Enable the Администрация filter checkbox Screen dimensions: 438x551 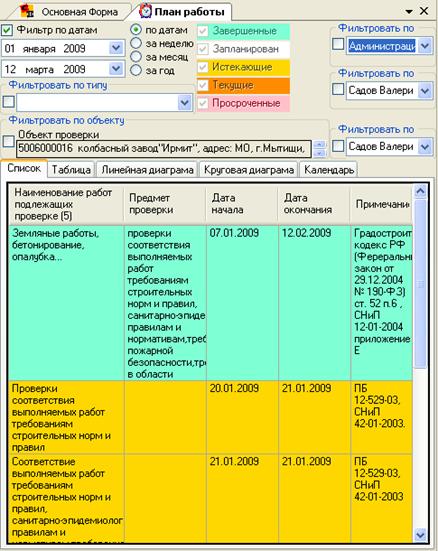[338, 44]
